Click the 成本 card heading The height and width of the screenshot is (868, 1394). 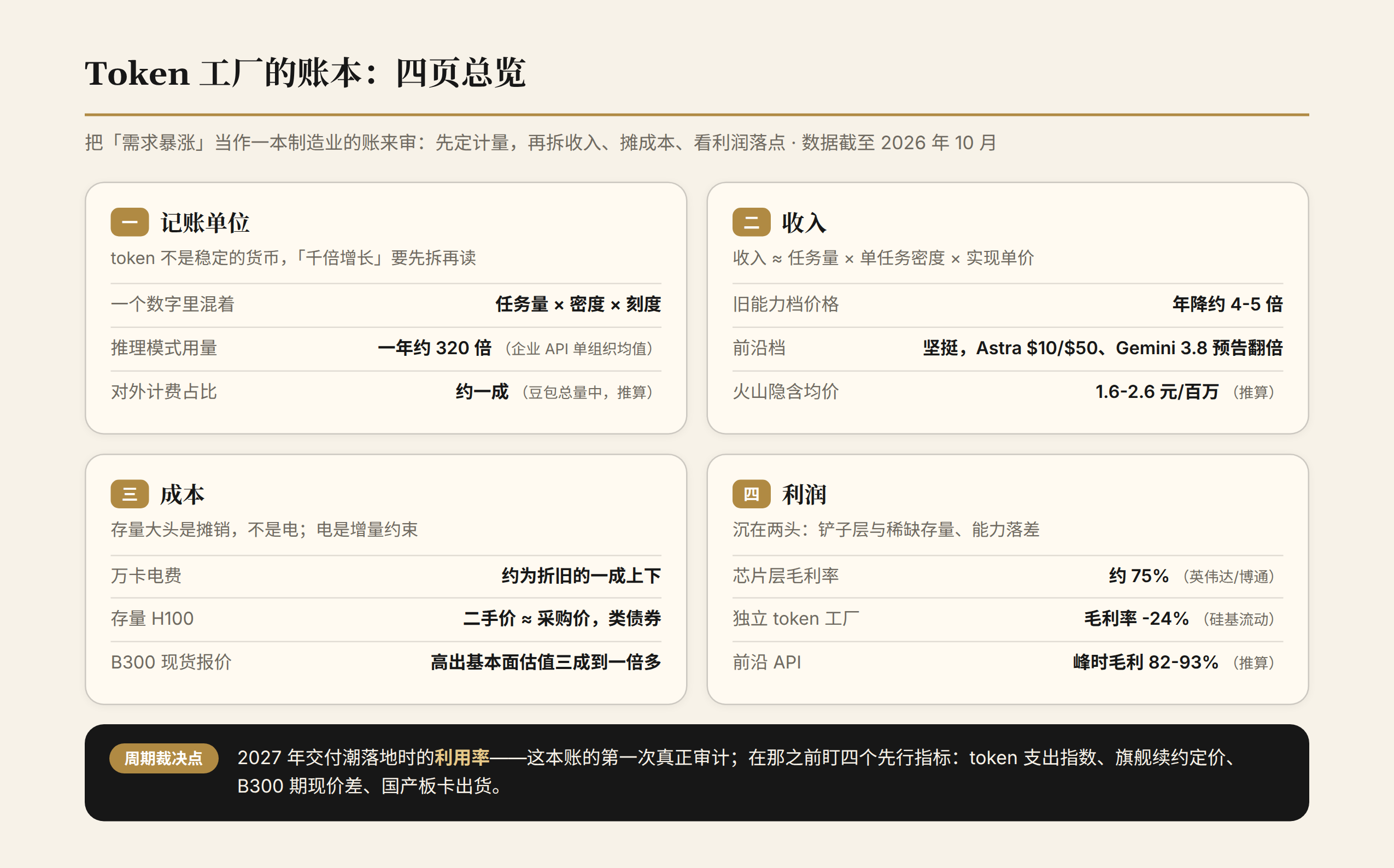coord(183,494)
